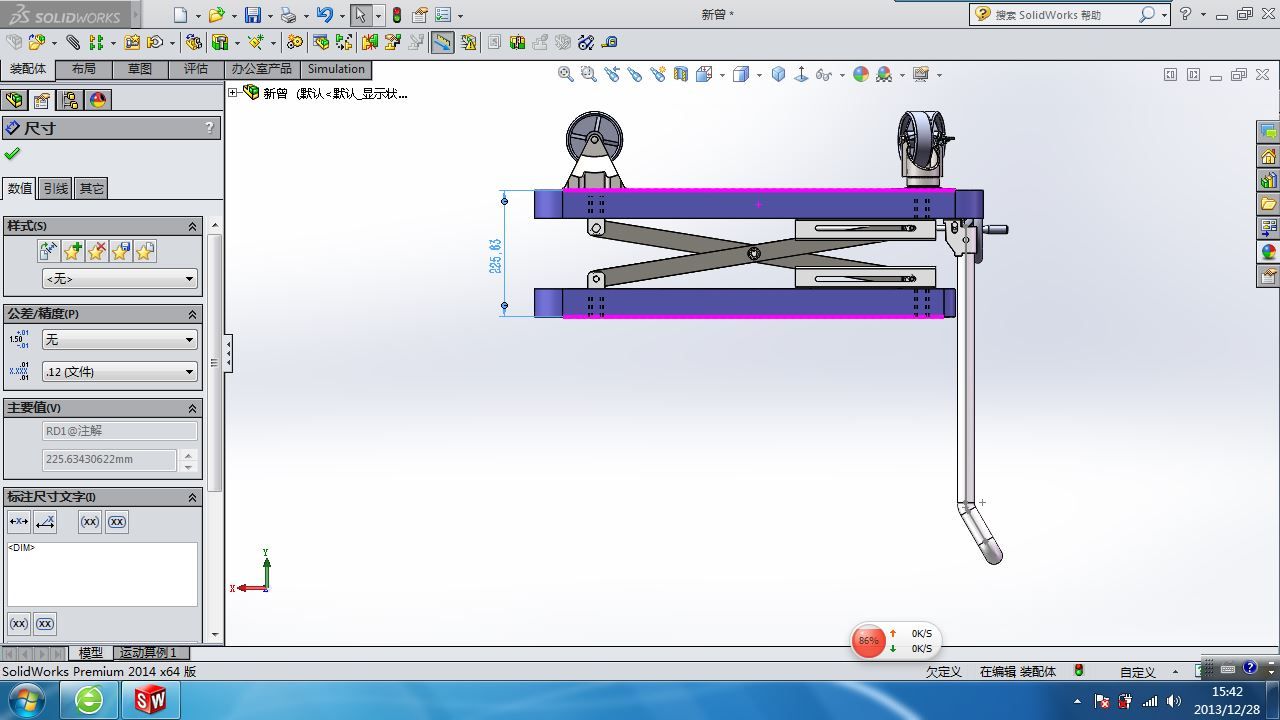Screen dimensions: 1280x720
Task: Click the Edit appearance color sphere icon
Action: click(x=861, y=74)
